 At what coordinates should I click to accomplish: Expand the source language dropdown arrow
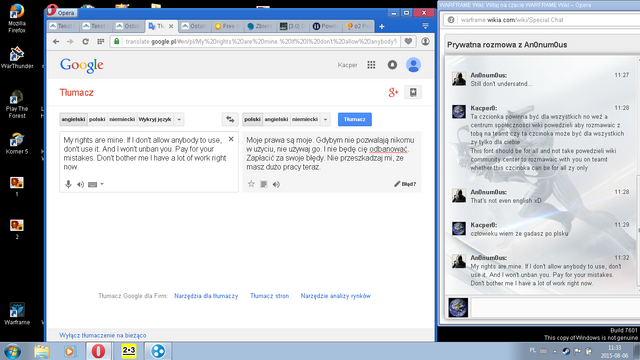[179, 119]
